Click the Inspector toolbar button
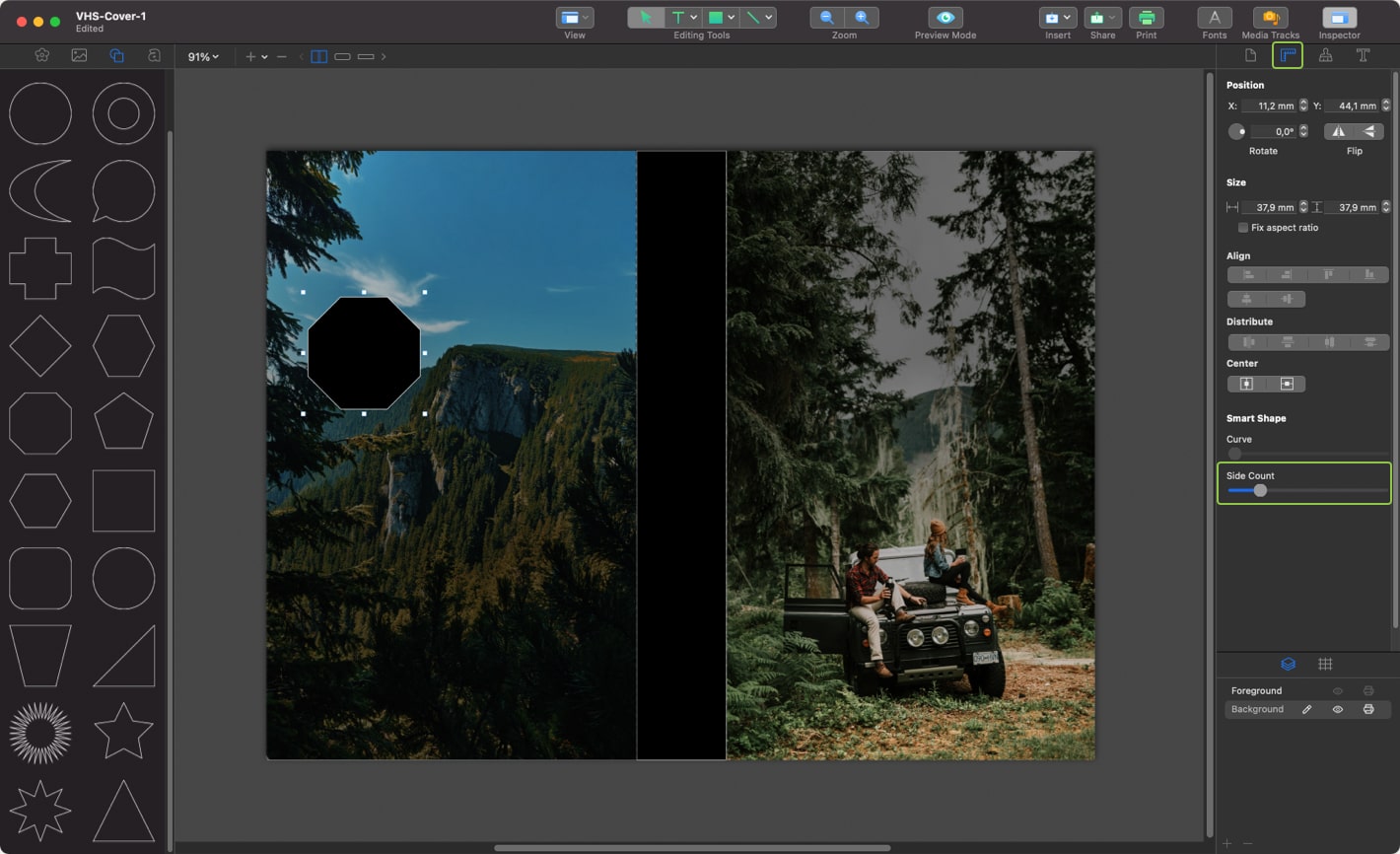 coord(1339,18)
